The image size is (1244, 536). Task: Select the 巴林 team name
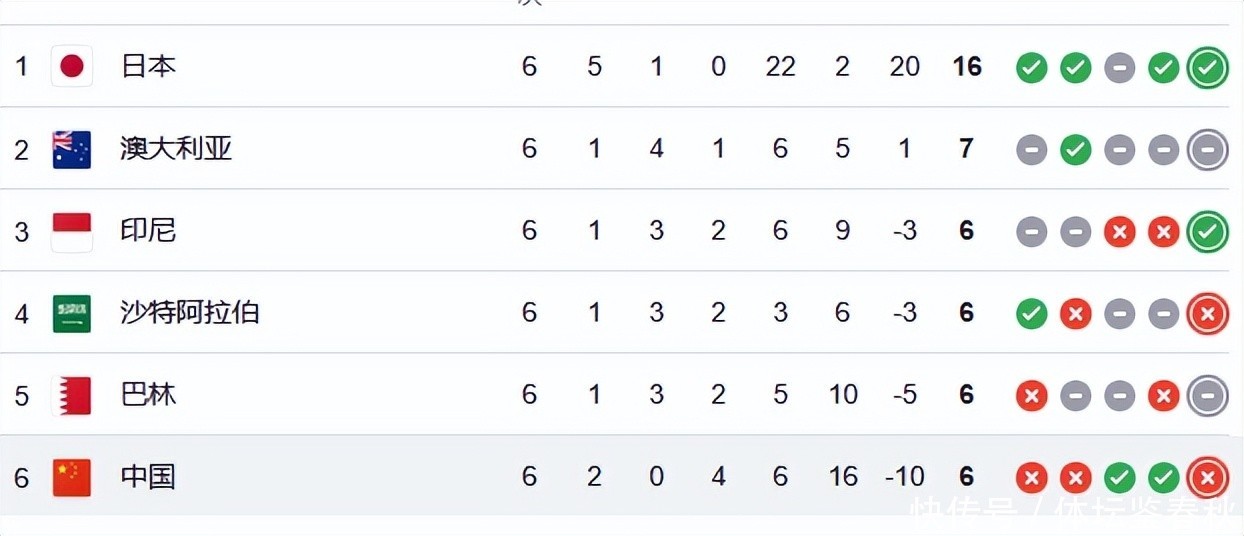pyautogui.click(x=148, y=395)
